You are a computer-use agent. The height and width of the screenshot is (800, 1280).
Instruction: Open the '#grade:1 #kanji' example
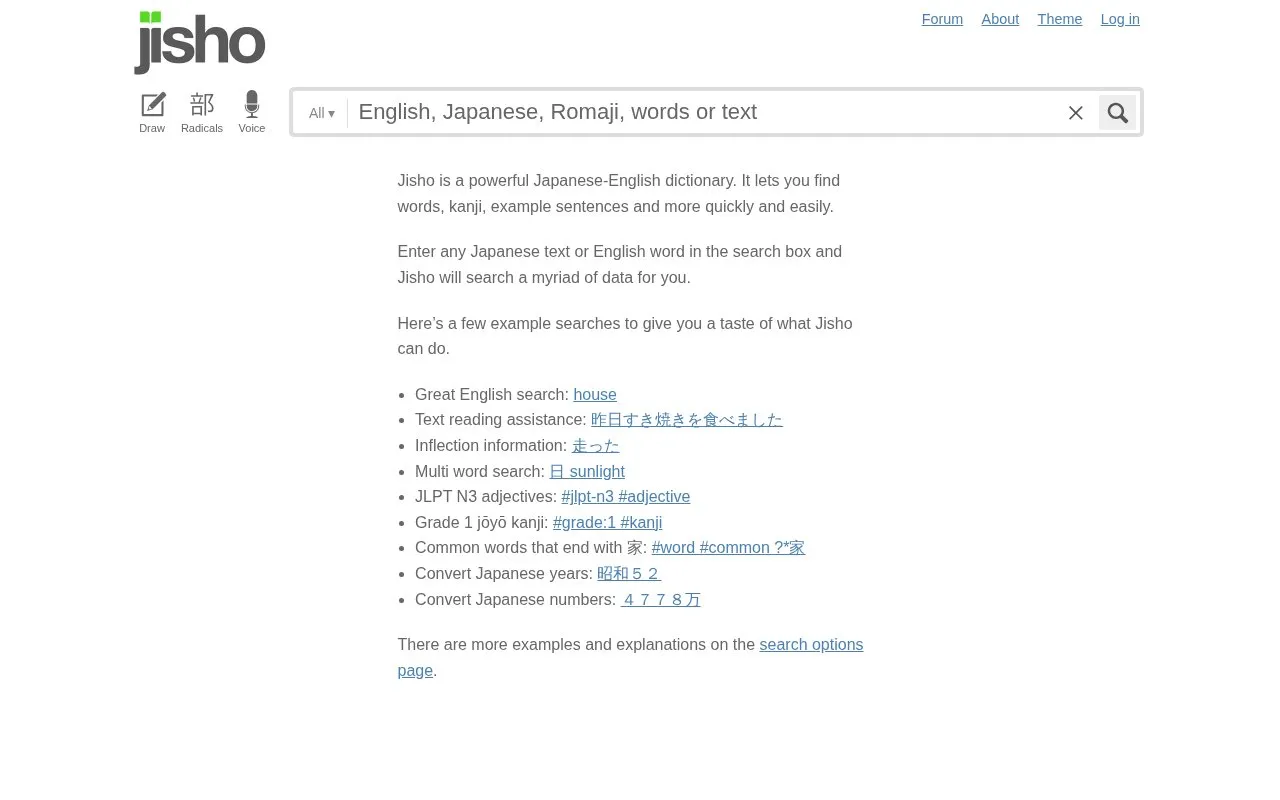click(608, 522)
